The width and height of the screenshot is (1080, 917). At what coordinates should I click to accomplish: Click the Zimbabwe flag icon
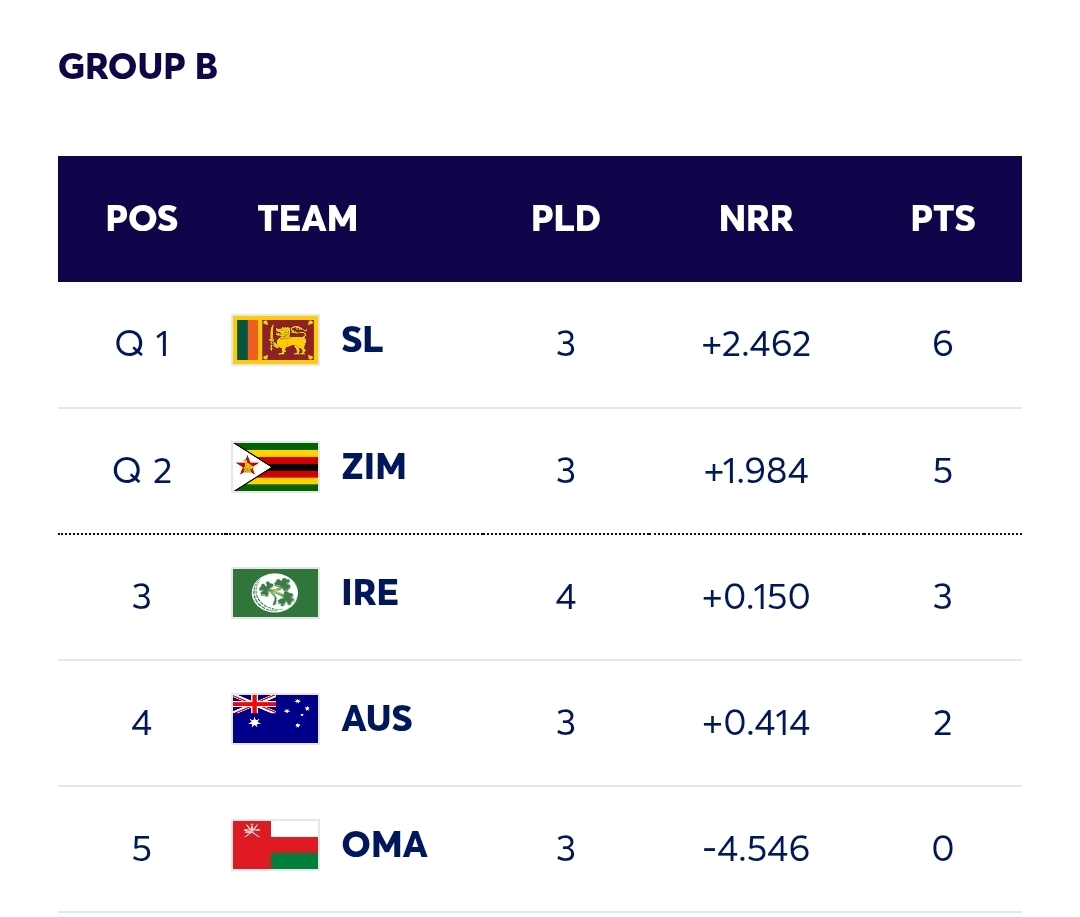275,467
